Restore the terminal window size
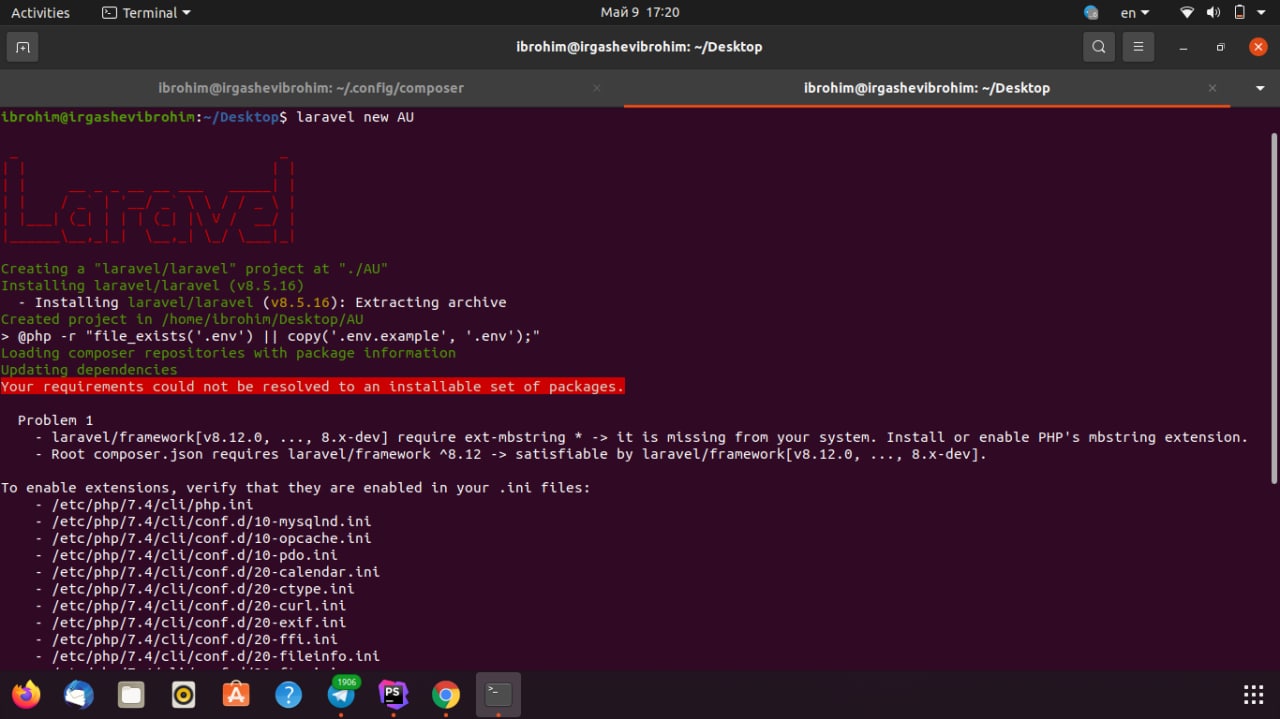This screenshot has width=1280, height=719. pyautogui.click(x=1220, y=47)
